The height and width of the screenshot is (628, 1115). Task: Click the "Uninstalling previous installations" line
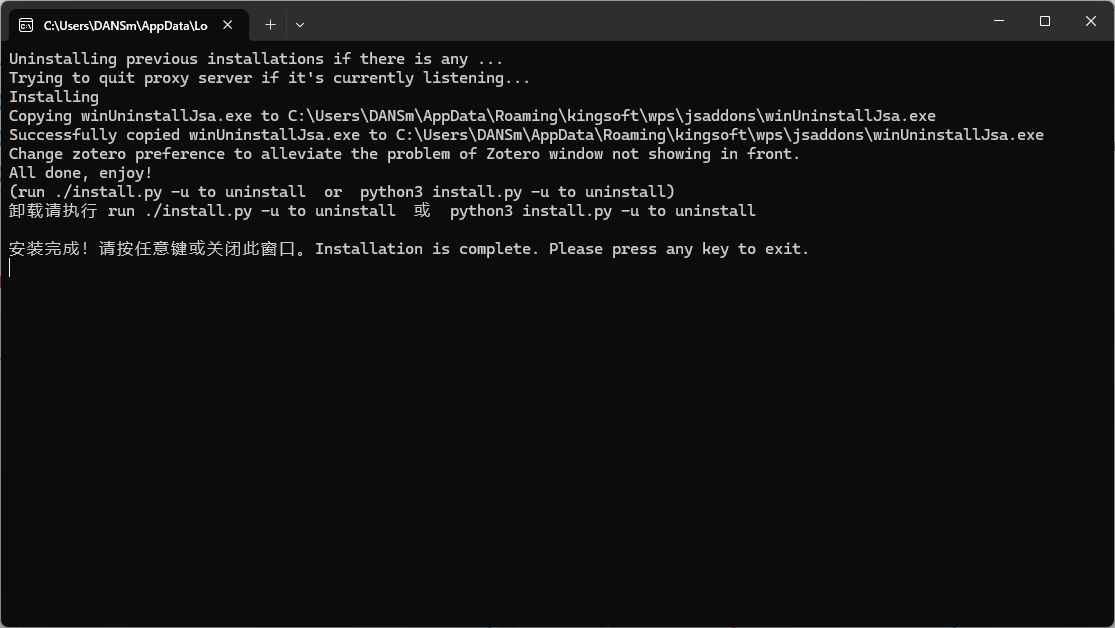pos(256,59)
